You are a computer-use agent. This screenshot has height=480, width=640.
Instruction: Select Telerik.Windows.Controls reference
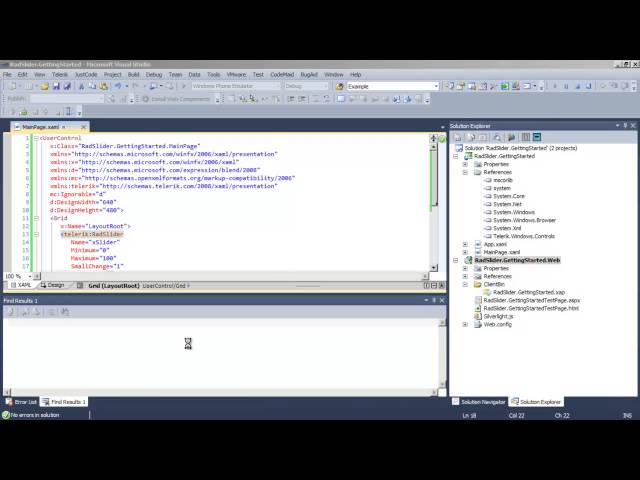click(524, 236)
